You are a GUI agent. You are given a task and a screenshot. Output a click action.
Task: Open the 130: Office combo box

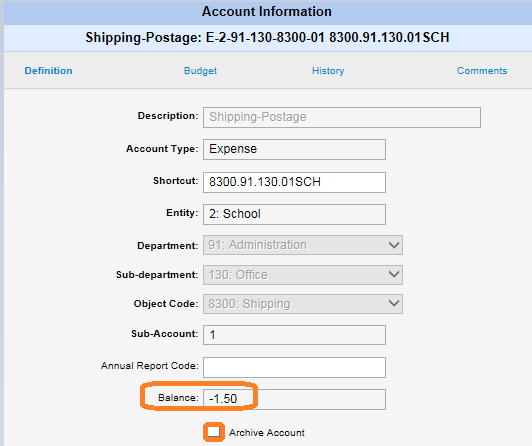(303, 275)
